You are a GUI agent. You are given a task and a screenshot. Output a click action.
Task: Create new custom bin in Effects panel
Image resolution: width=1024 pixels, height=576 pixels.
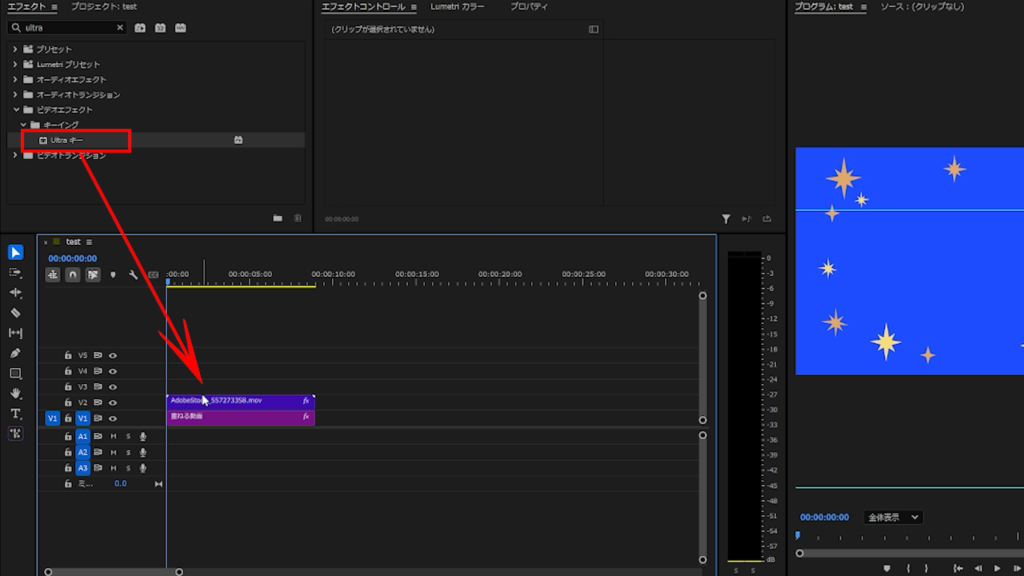coord(278,218)
